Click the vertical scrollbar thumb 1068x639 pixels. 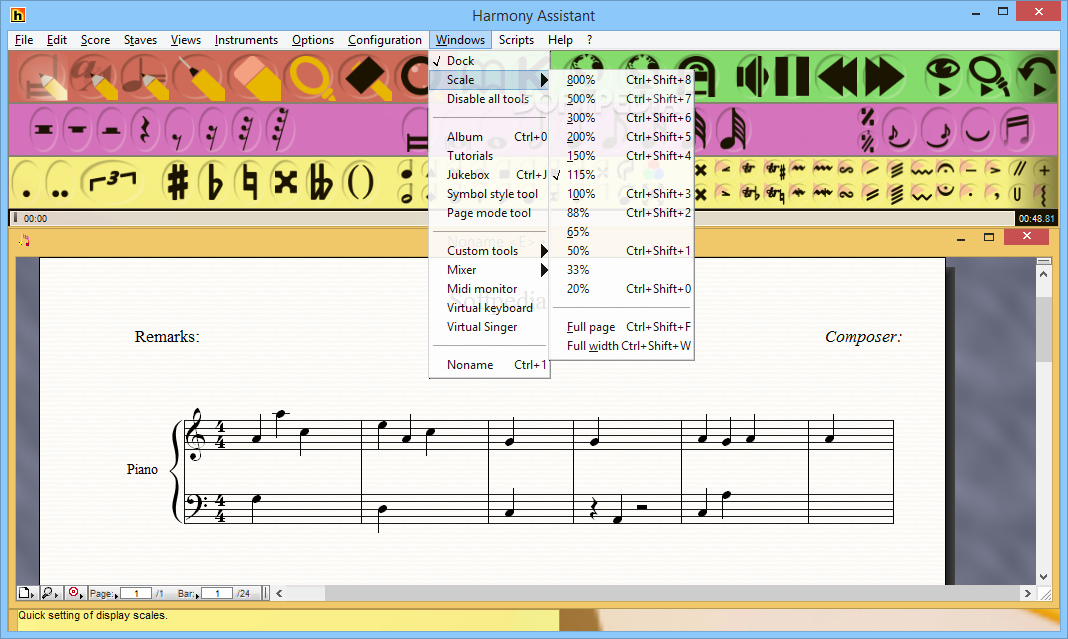pos(1043,329)
